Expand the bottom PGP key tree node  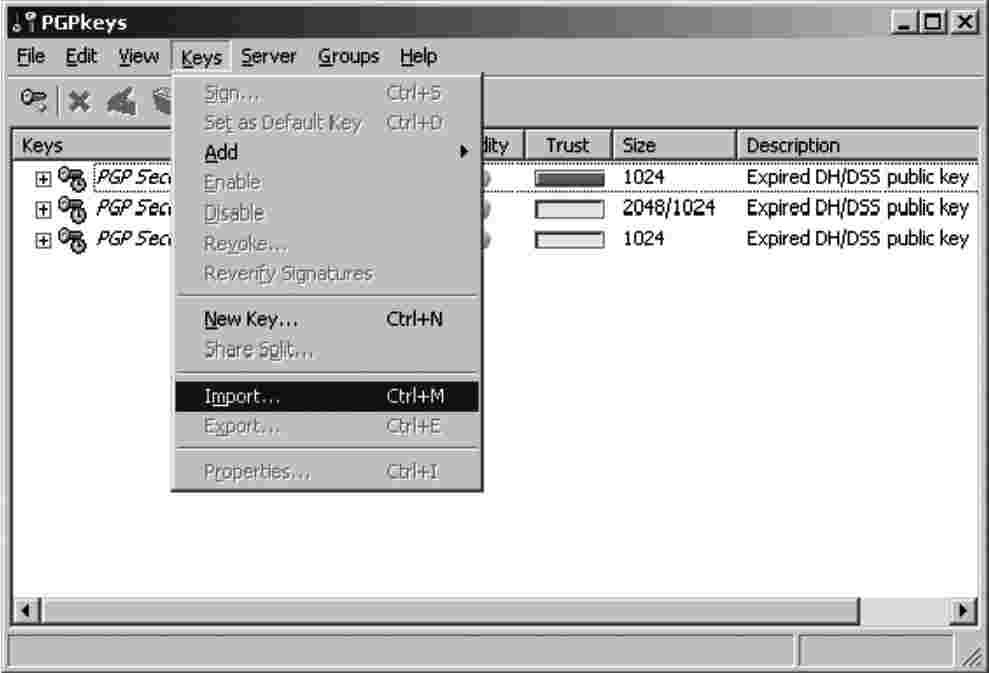point(43,240)
